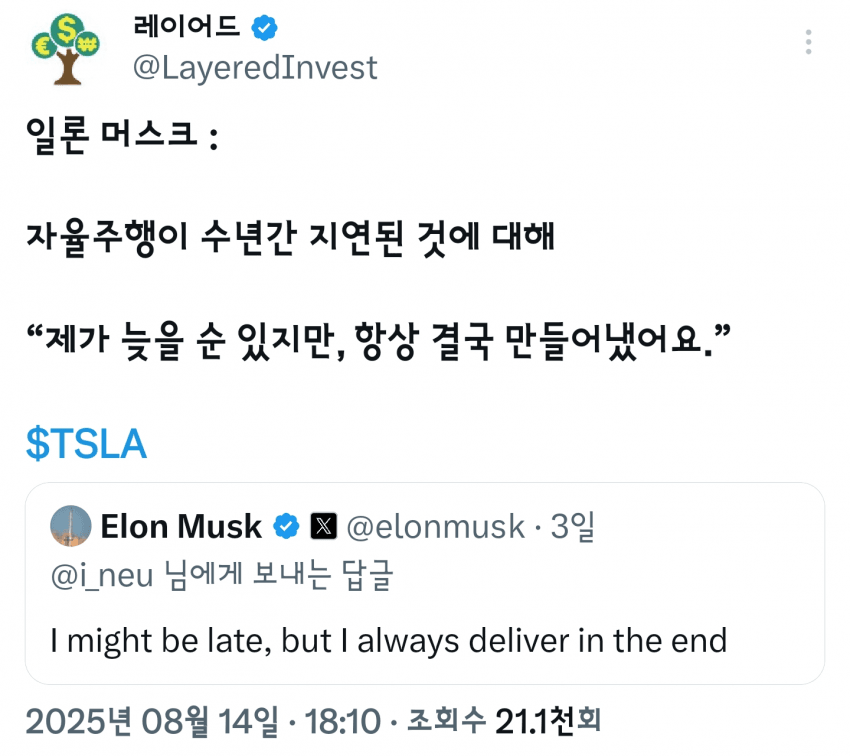The image size is (850, 756).
Task: Click the X affiliation badge icon
Action: tap(323, 526)
